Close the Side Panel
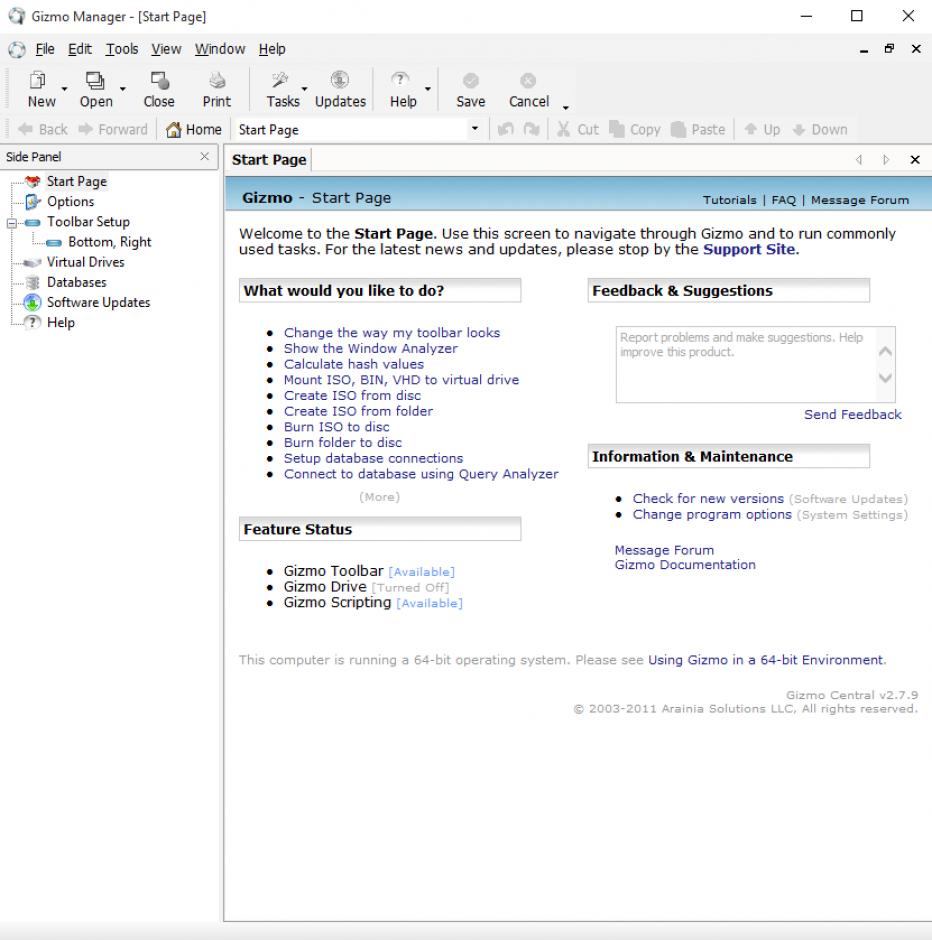Image resolution: width=932 pixels, height=940 pixels. pyautogui.click(x=204, y=156)
